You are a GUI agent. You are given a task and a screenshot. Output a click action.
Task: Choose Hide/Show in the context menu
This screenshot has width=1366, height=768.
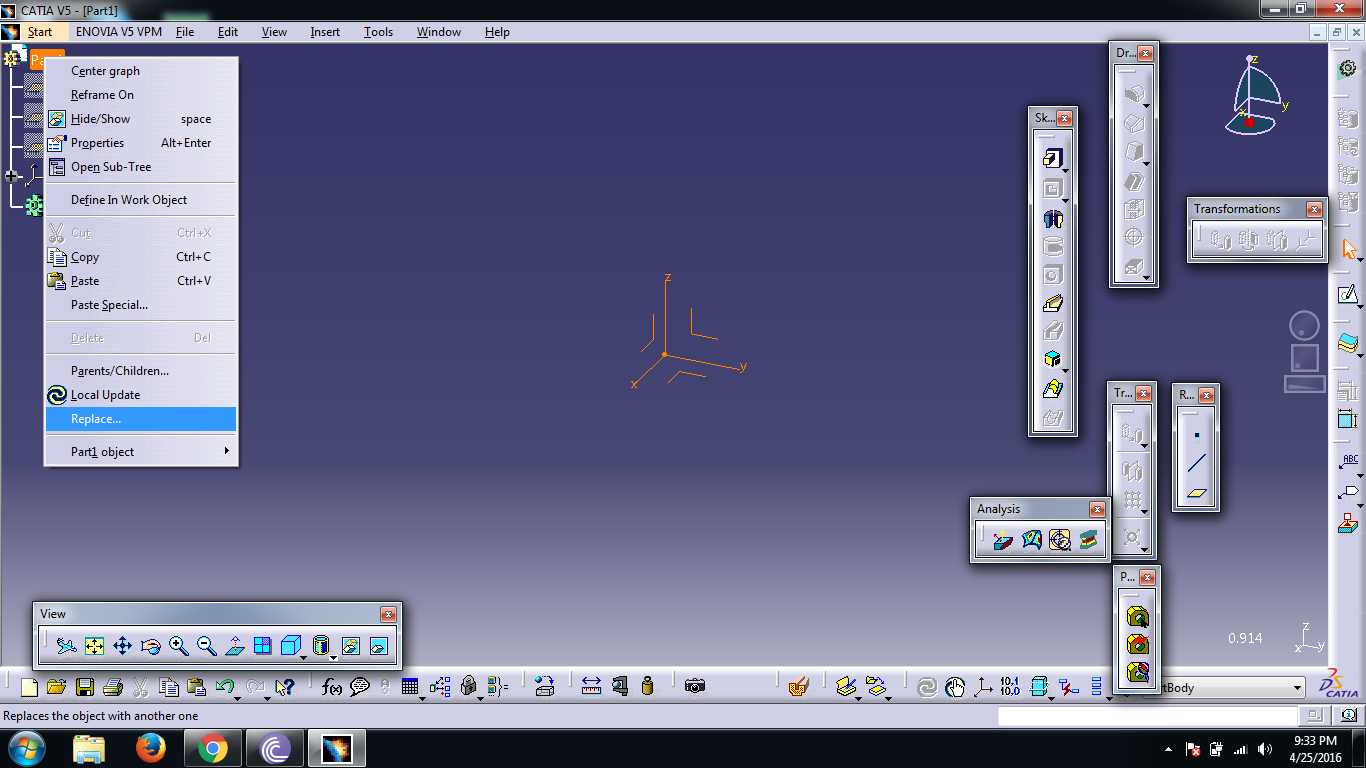click(x=100, y=119)
